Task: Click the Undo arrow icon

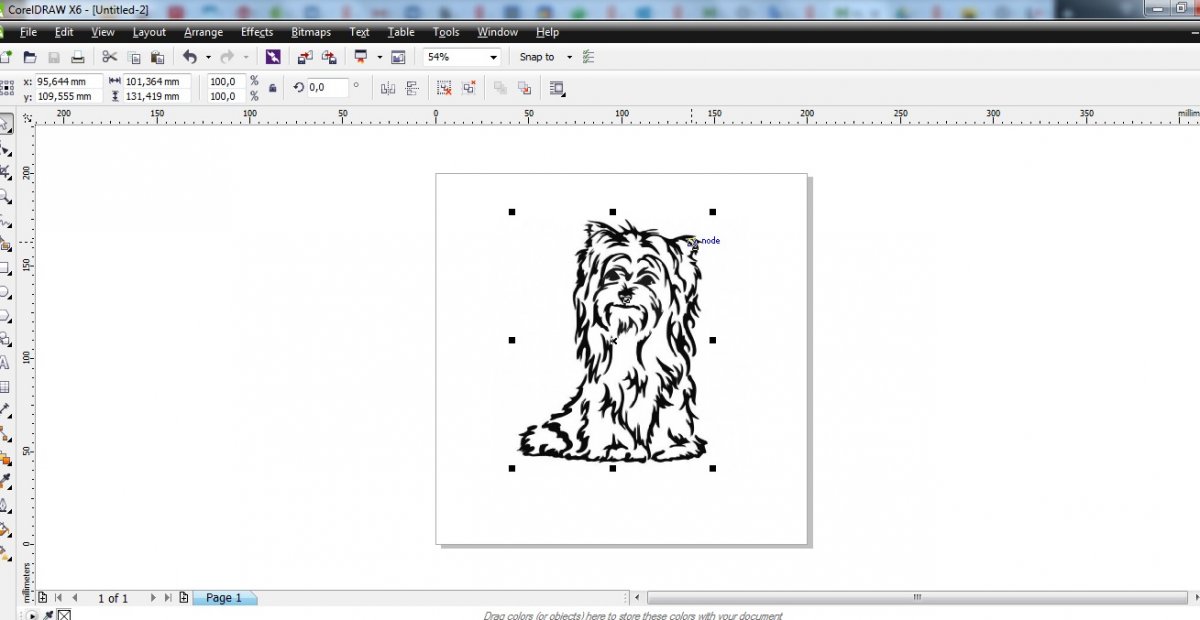Action: pos(189,58)
